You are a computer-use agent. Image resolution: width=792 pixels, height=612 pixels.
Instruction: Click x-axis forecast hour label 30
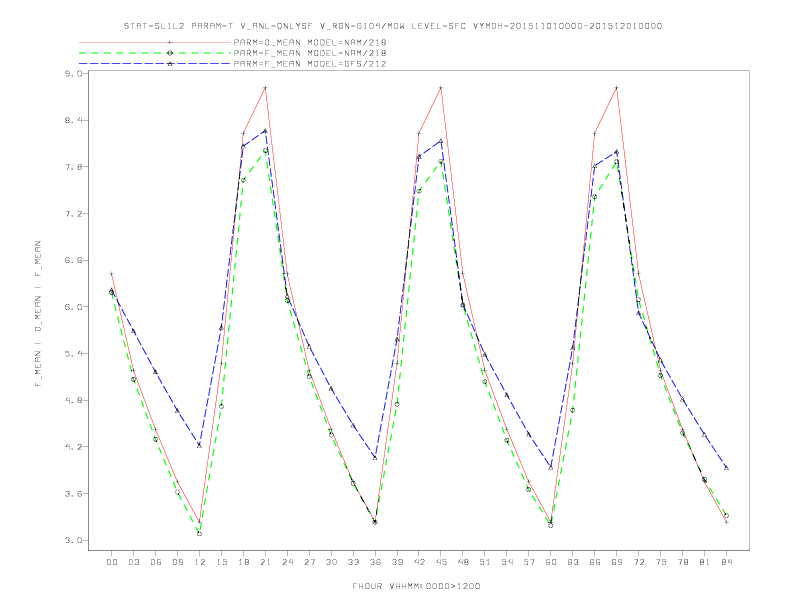tap(331, 562)
